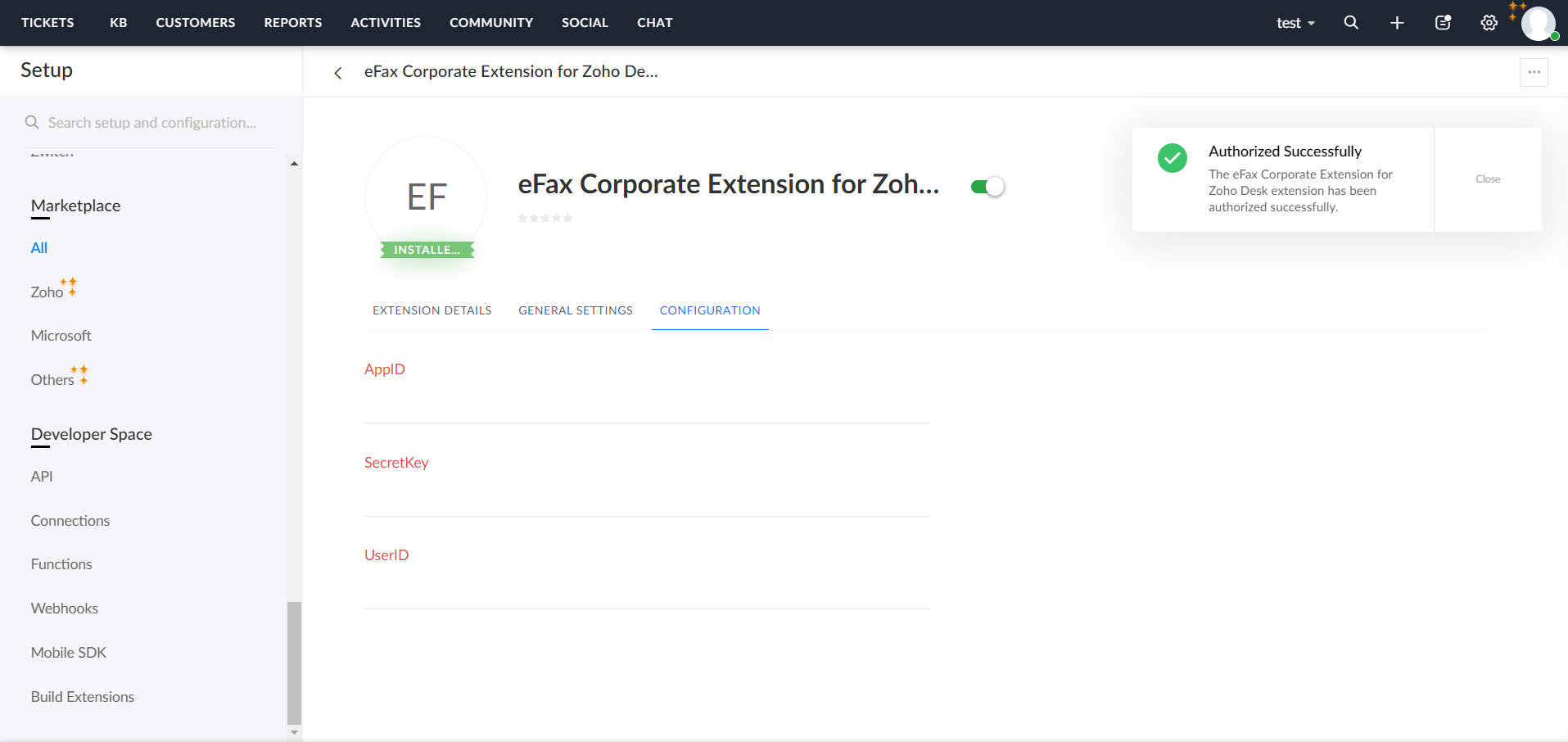Open the KB module
This screenshot has height=742, width=1568.
tap(119, 23)
